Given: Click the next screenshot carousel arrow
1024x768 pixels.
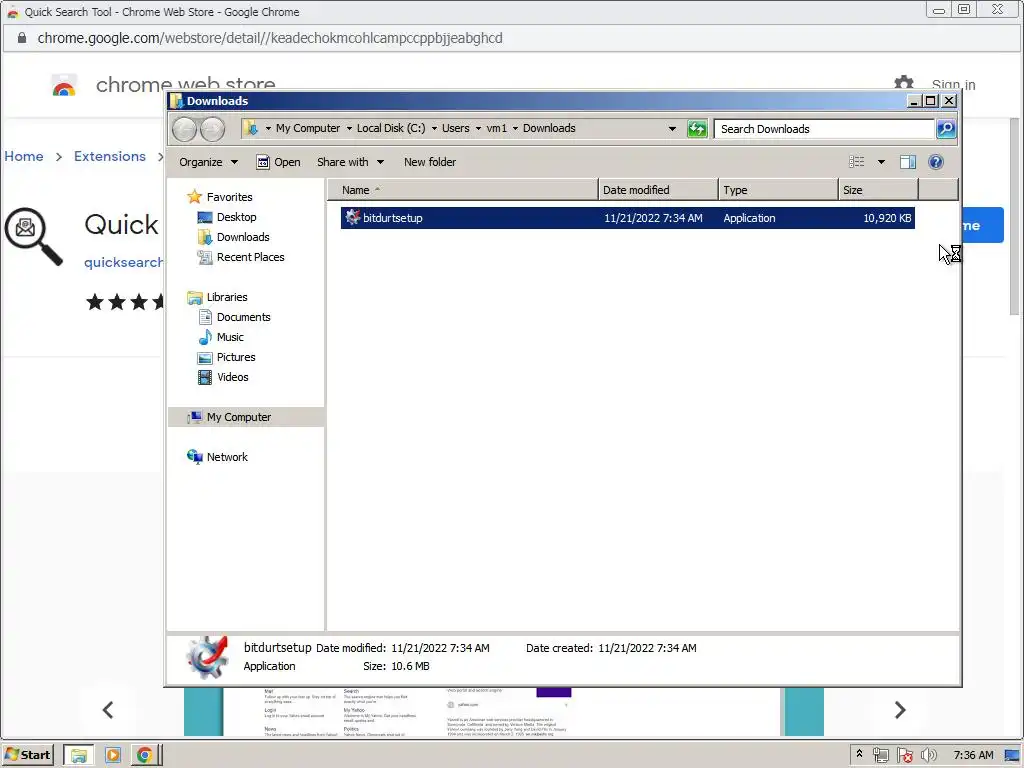Looking at the screenshot, I should [900, 710].
